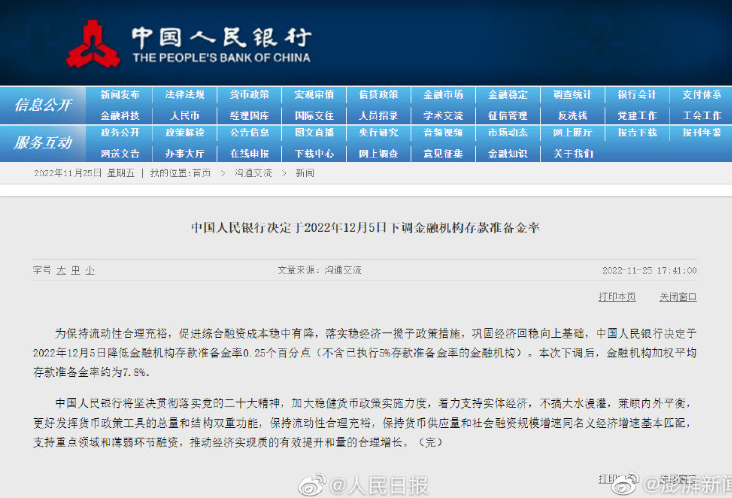Click the 服务互动 section header
This screenshot has width=732, height=498.
(43, 143)
